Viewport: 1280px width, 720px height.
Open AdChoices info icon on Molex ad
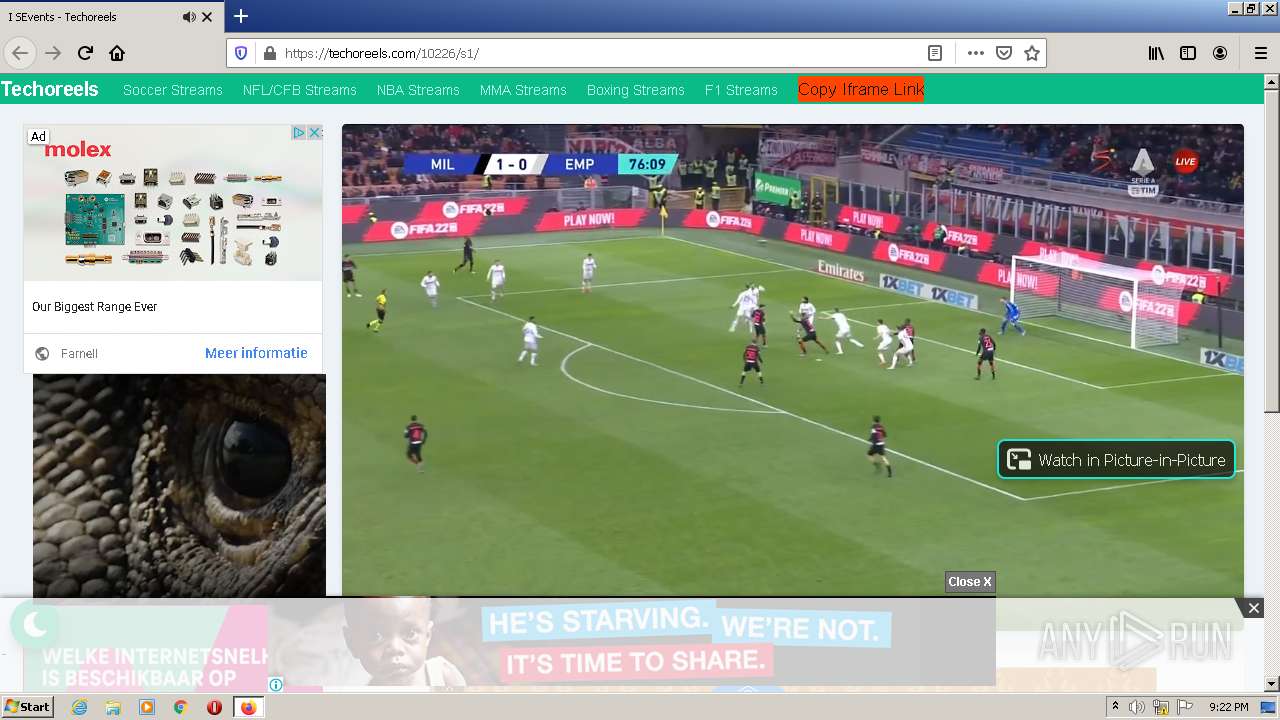click(298, 133)
